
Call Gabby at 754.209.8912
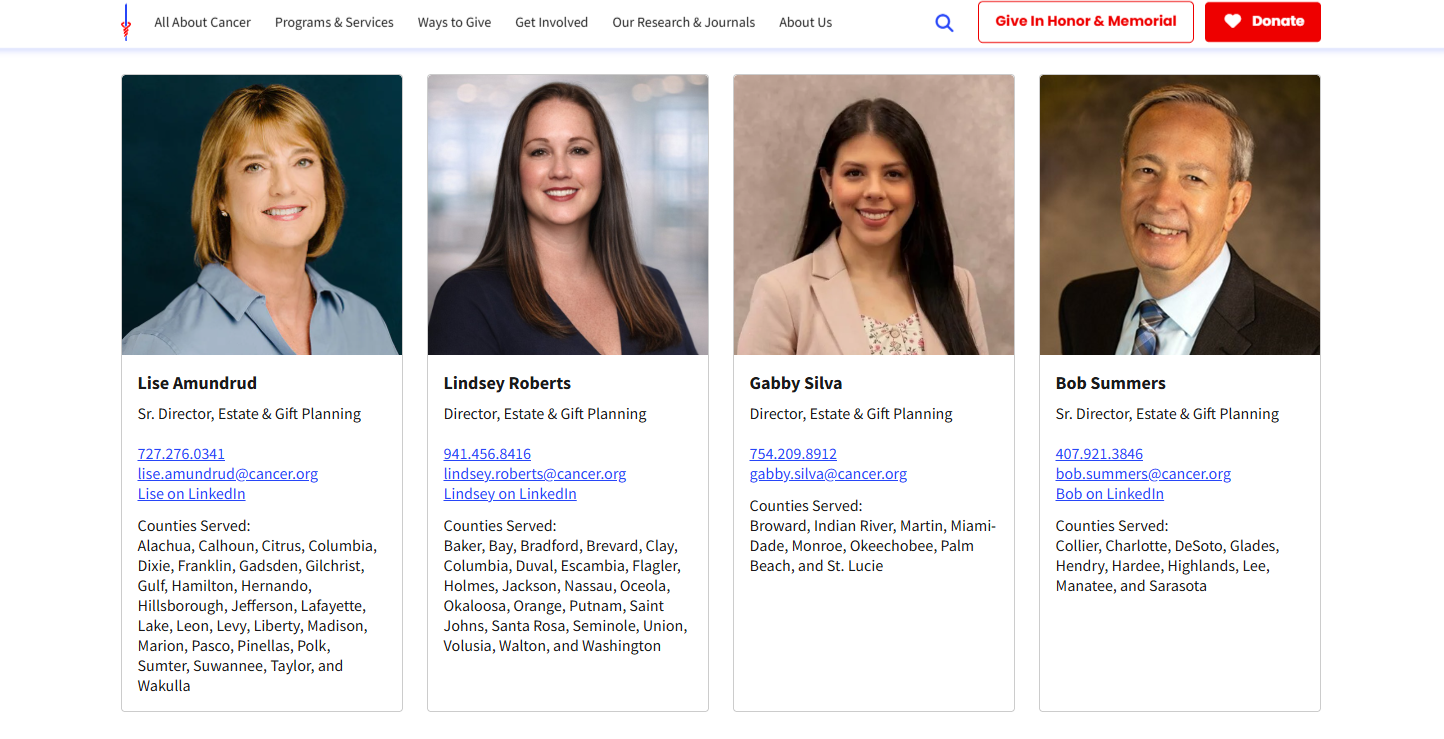[793, 454]
